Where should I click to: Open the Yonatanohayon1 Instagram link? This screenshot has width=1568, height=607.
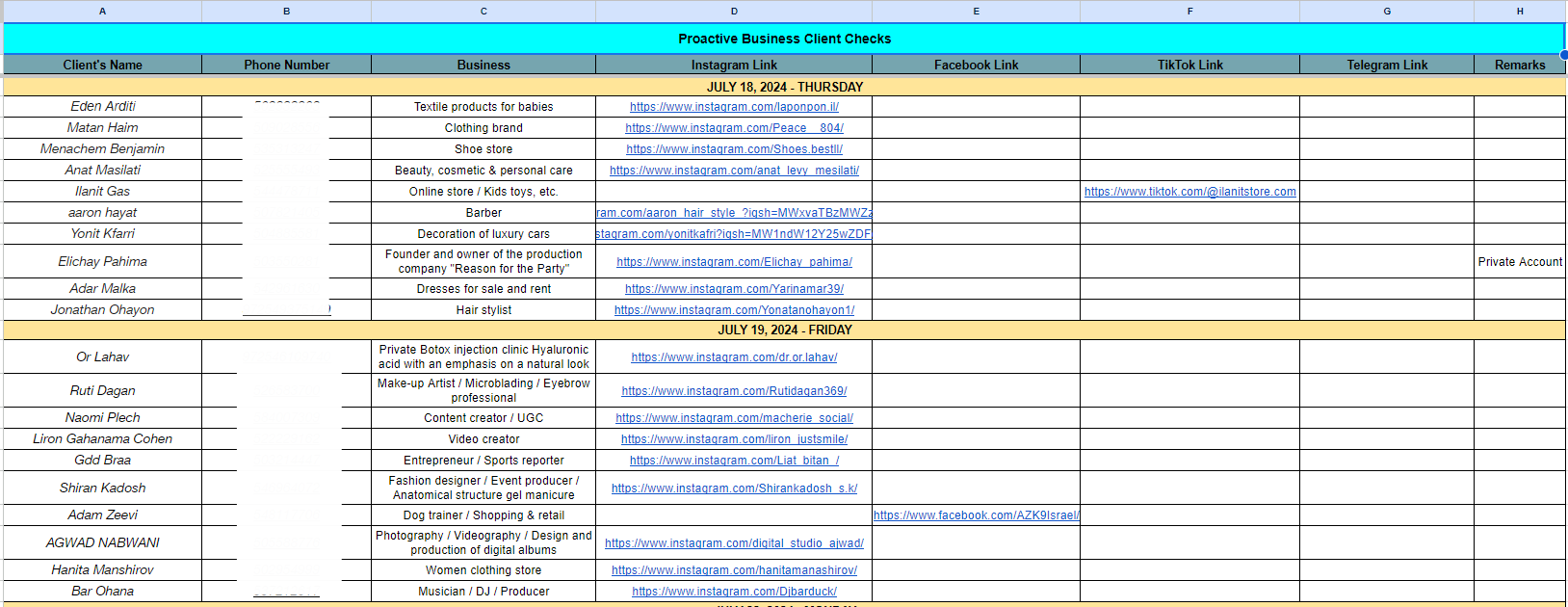(734, 310)
